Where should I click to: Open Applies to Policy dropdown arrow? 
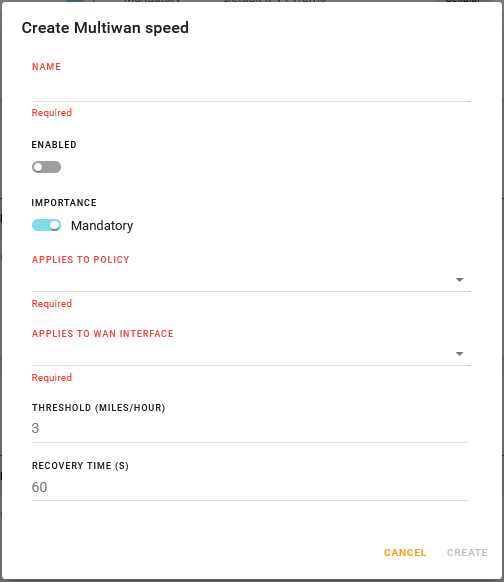click(459, 280)
